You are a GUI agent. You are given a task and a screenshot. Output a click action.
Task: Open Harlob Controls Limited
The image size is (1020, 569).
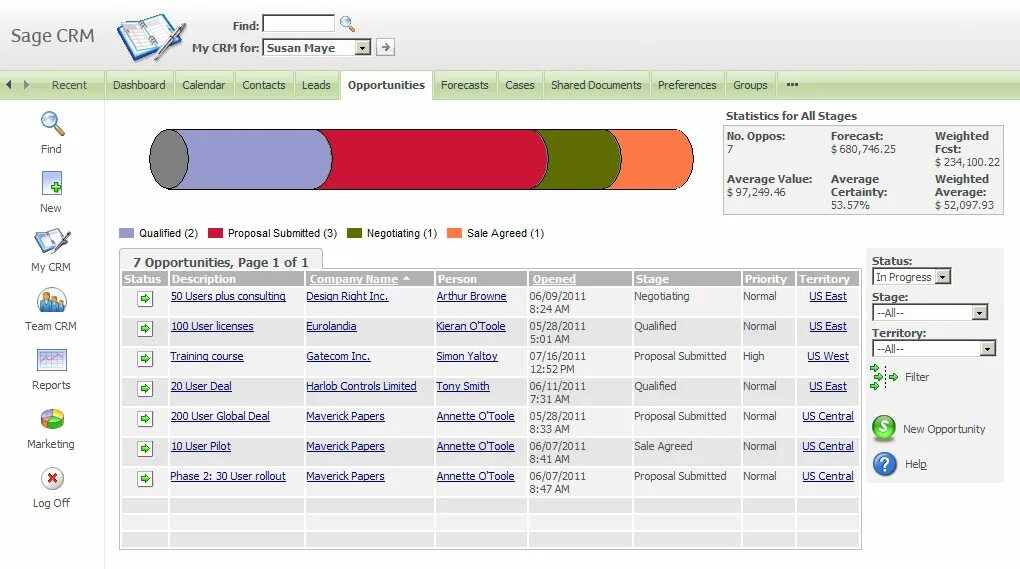(x=361, y=386)
